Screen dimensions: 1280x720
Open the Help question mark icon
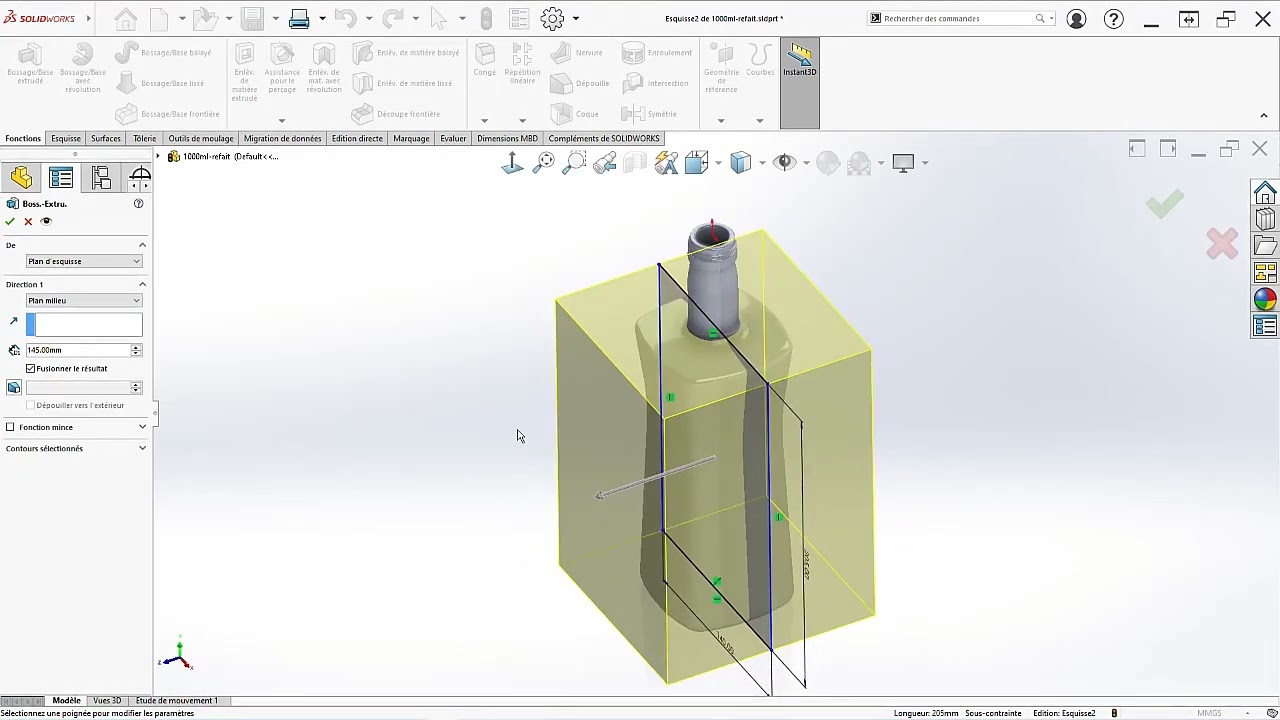1114,18
